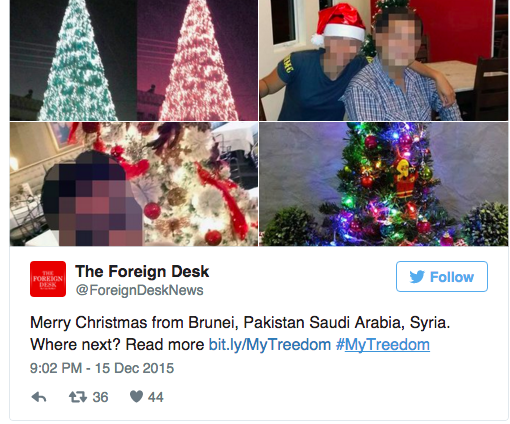Screen dimensions: 510x424
Task: Open the 9:02 PM - 15 Dec 2015 timestamp
Action: [x=102, y=368]
